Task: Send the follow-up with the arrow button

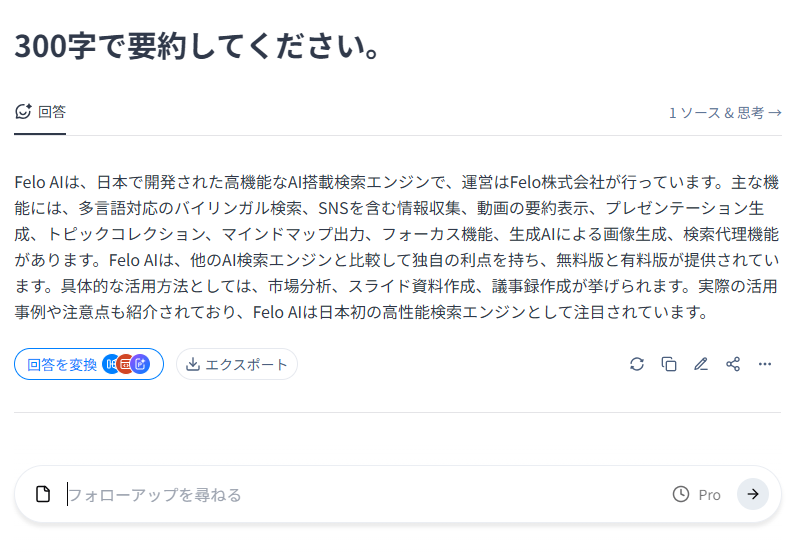Action: pos(752,494)
